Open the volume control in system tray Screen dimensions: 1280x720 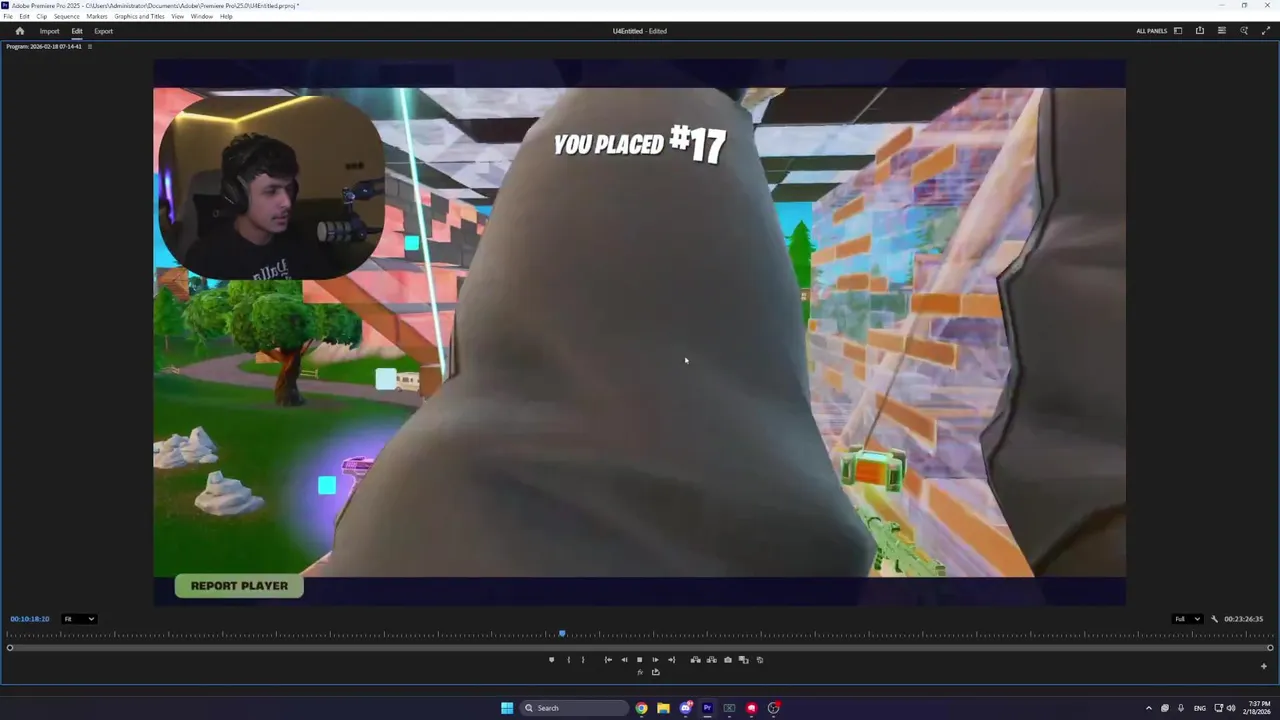[1230, 708]
